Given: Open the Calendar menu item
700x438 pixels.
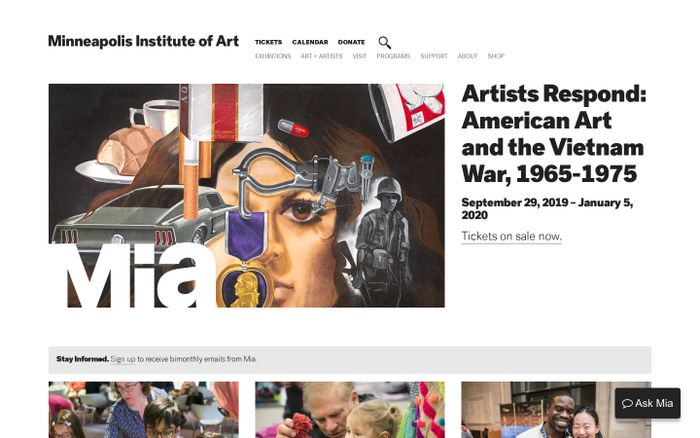Looking at the screenshot, I should 310,43.
